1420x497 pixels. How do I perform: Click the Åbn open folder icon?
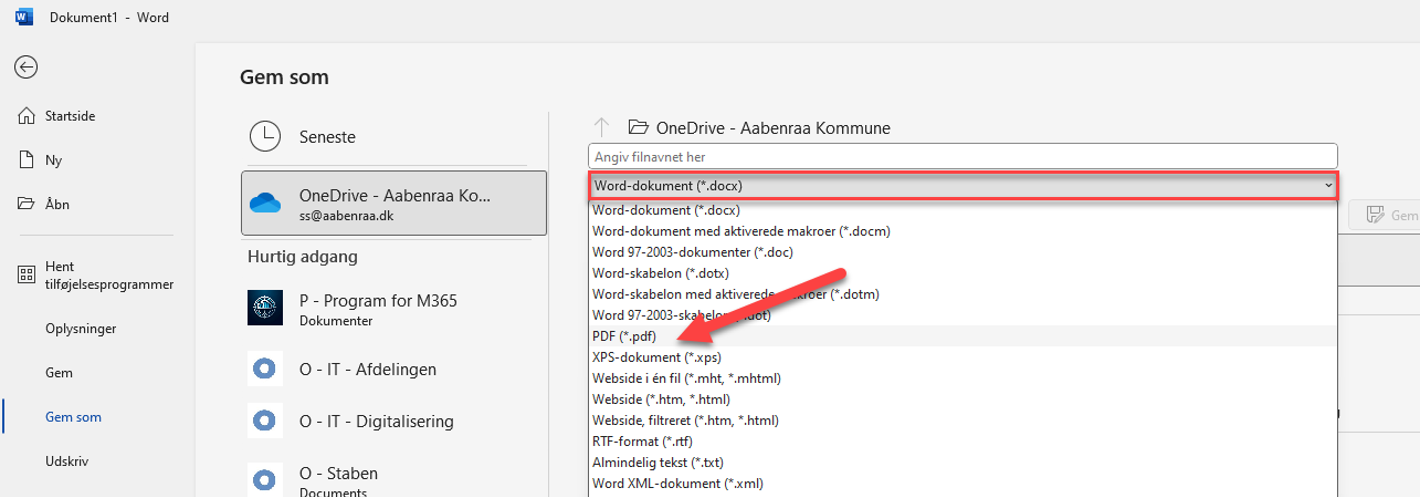coord(27,204)
